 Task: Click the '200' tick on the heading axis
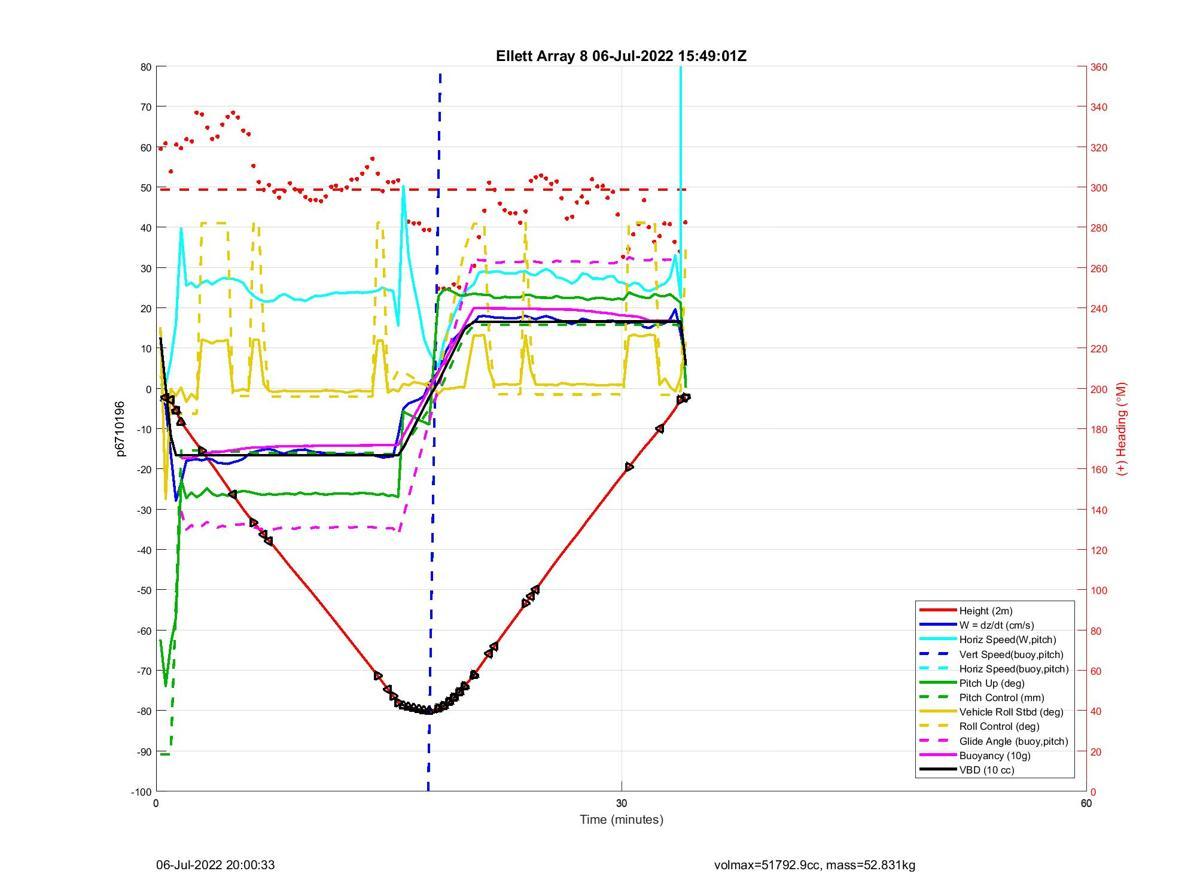pyautogui.click(x=1099, y=389)
